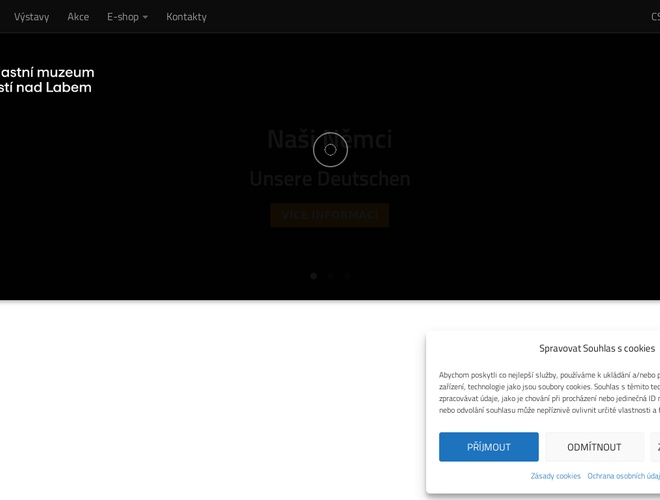Expand the E-shop dropdown menu
The height and width of the screenshot is (500, 660).
click(x=127, y=17)
